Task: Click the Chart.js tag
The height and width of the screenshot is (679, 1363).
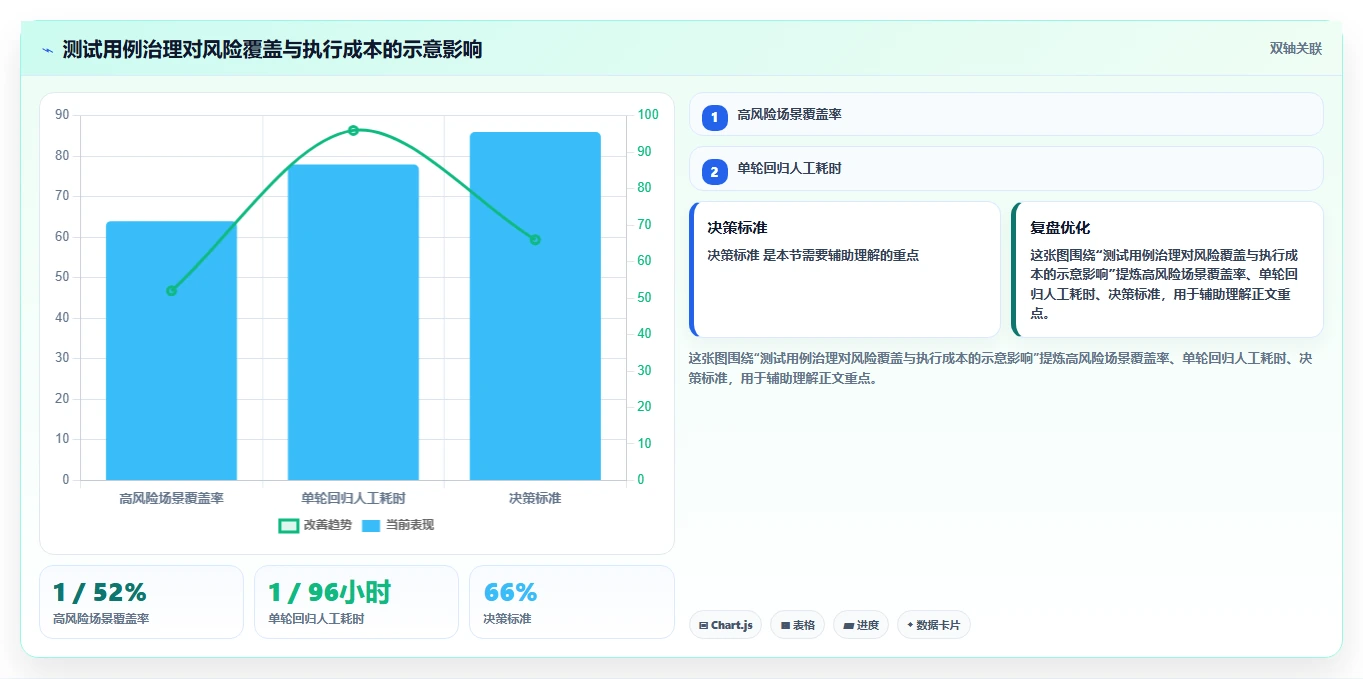Action: coord(725,625)
